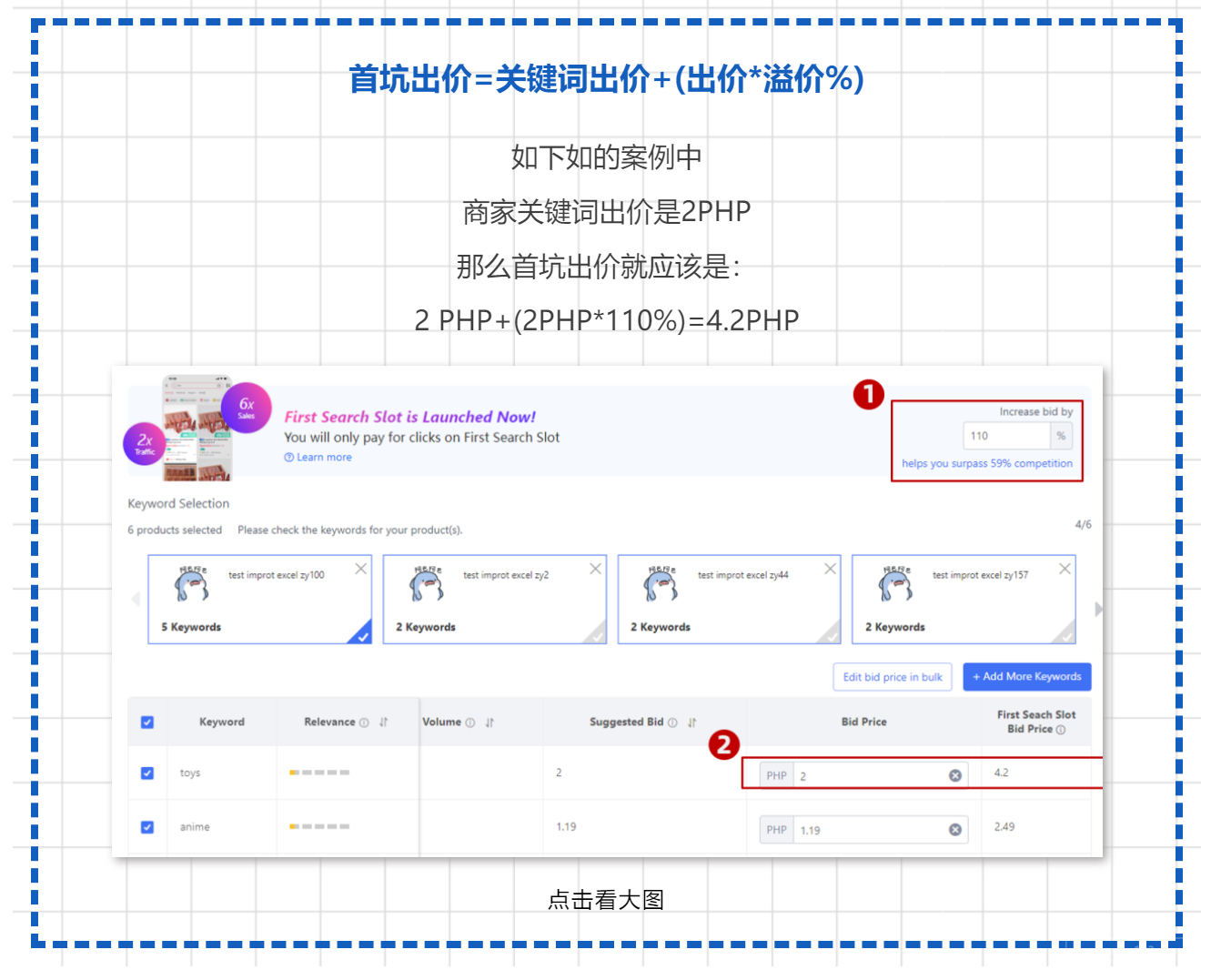Click the First Search Slot Bid Price info icon
1211x980 pixels.
pyautogui.click(x=1060, y=729)
